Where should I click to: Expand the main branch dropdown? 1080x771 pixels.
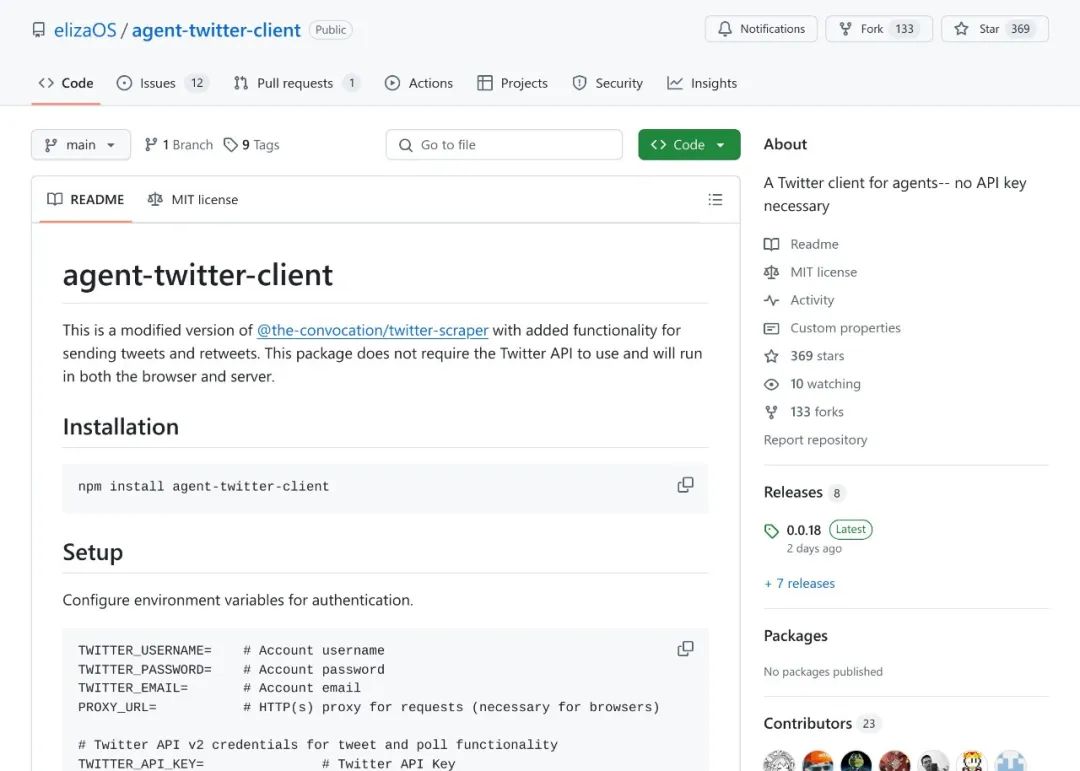(x=81, y=145)
